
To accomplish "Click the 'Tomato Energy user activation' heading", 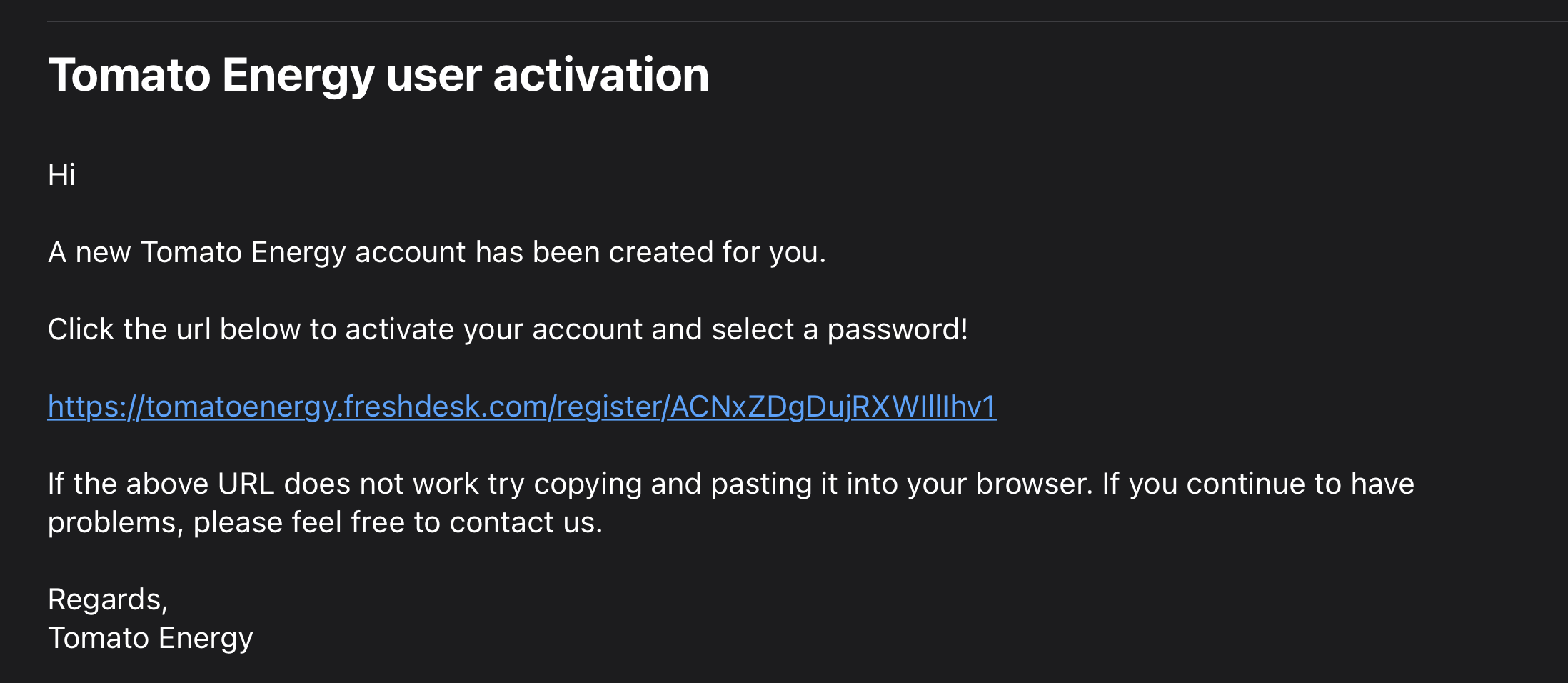I will (378, 75).
